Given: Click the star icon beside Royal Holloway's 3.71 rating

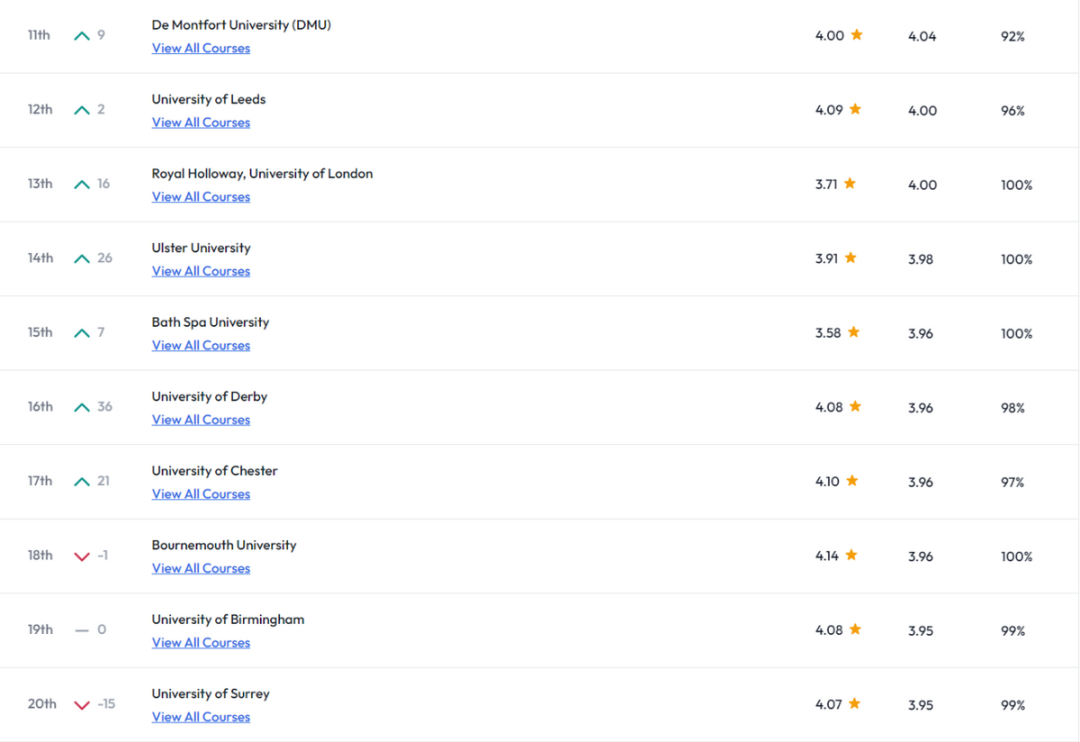Looking at the screenshot, I should pos(850,183).
